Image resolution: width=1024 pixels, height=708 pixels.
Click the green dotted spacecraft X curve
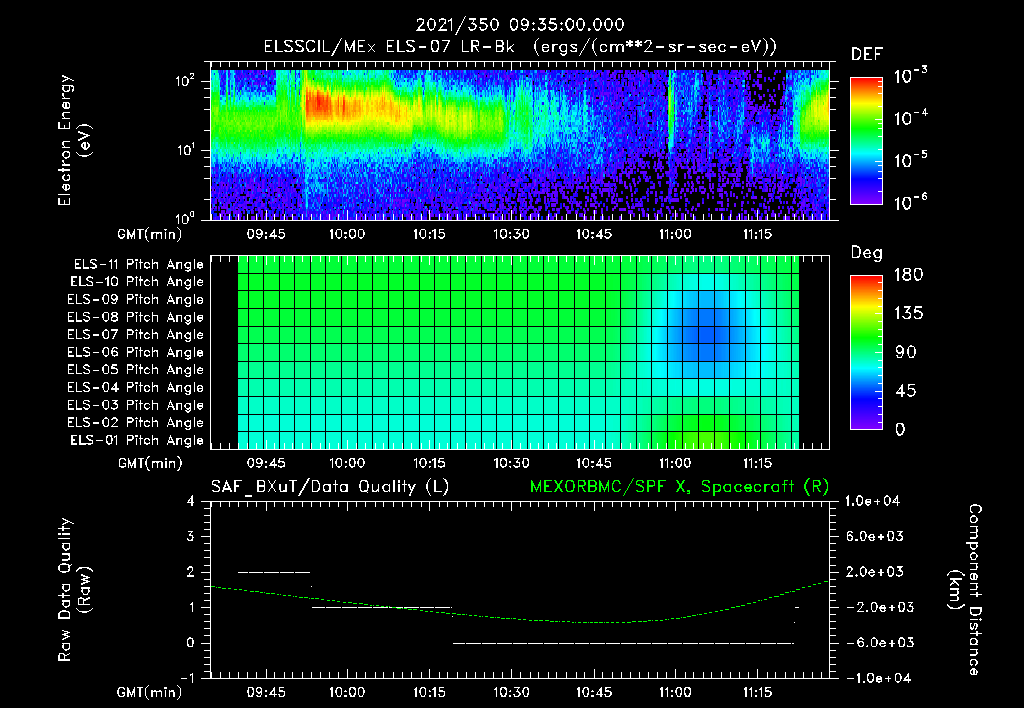520,617
